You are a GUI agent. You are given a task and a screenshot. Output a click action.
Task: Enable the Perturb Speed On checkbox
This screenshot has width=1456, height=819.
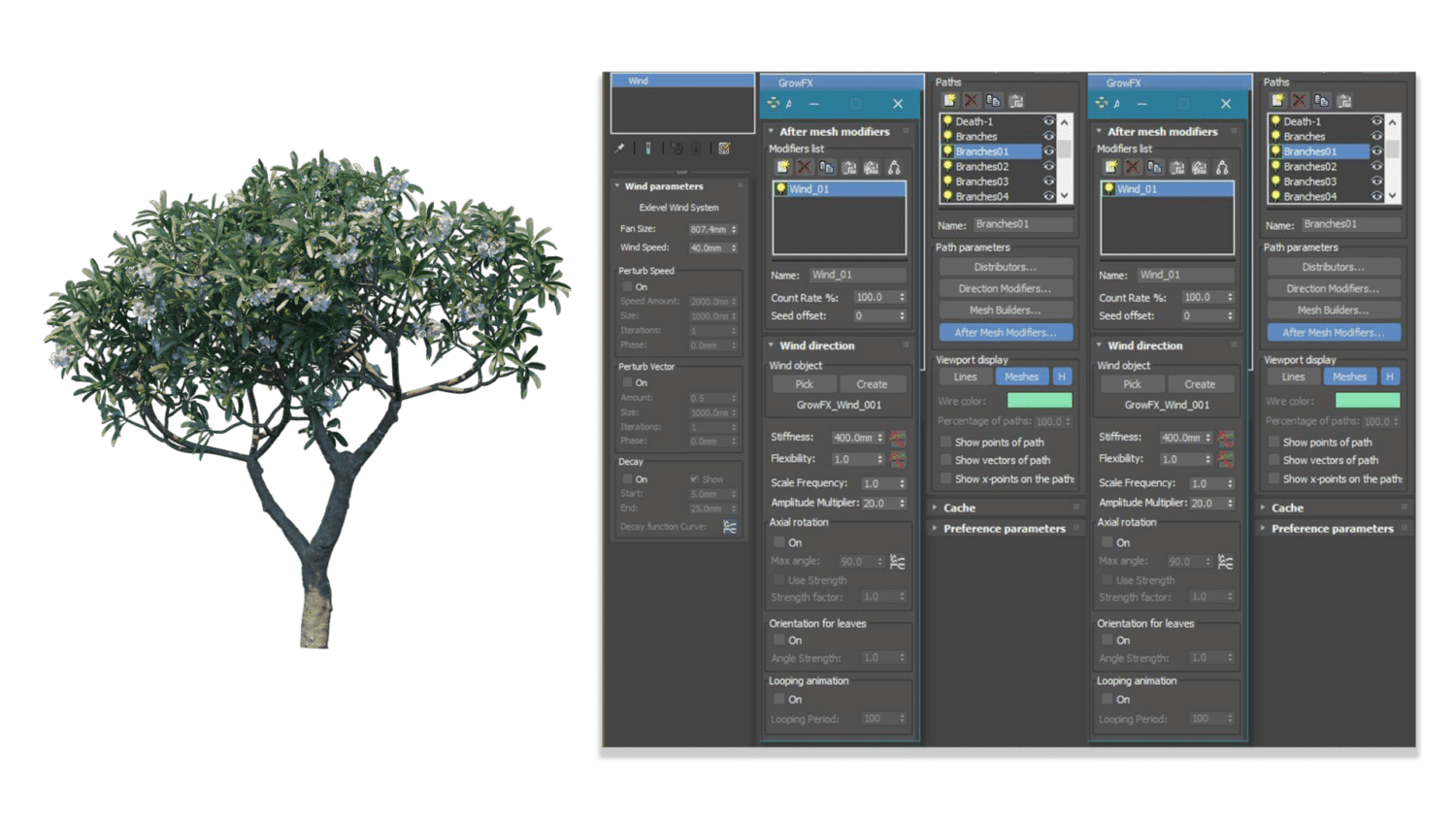(x=629, y=286)
